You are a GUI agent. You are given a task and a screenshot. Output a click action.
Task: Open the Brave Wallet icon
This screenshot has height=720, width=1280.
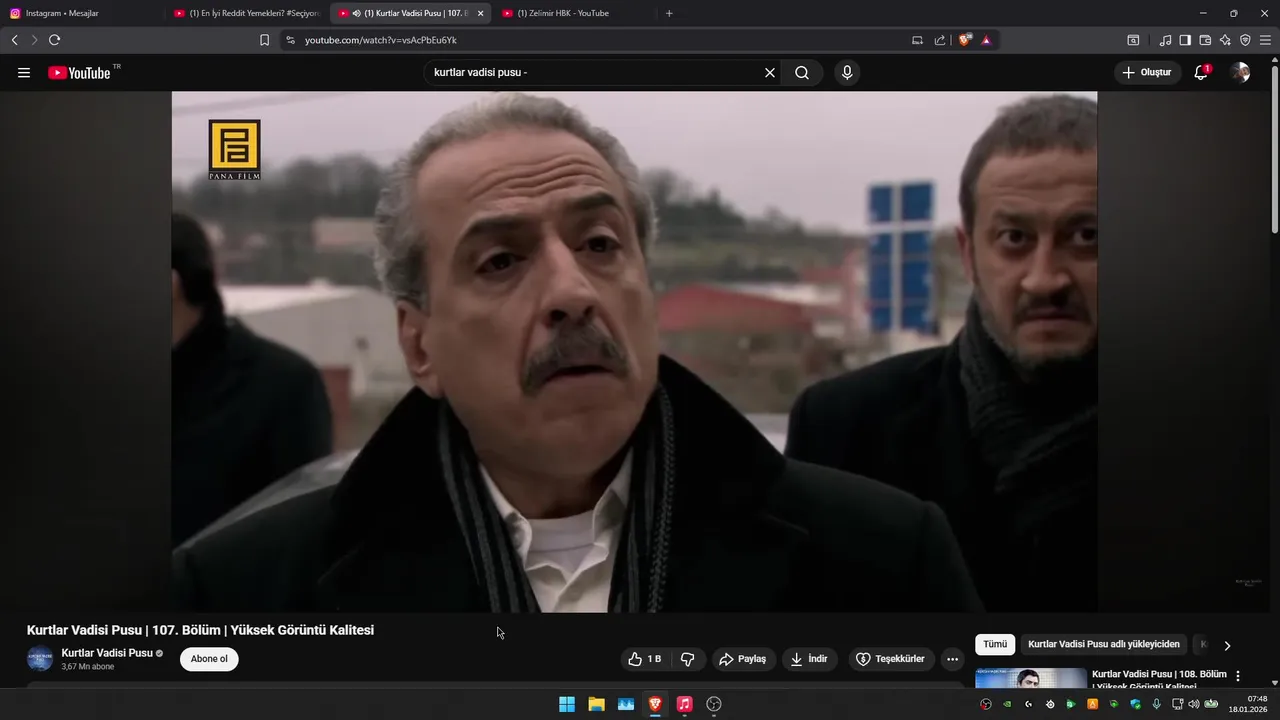tap(1205, 40)
